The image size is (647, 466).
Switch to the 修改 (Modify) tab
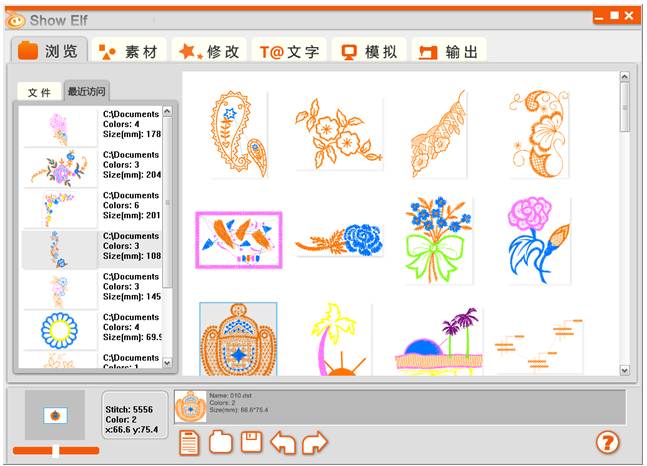coord(209,52)
